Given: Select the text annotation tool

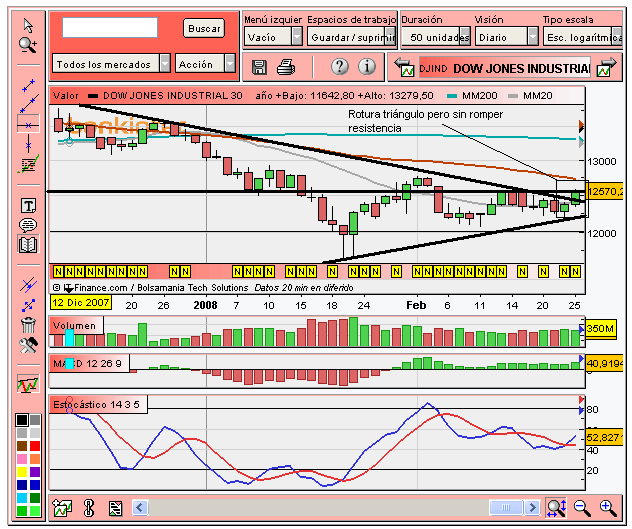Looking at the screenshot, I should click(x=28, y=206).
